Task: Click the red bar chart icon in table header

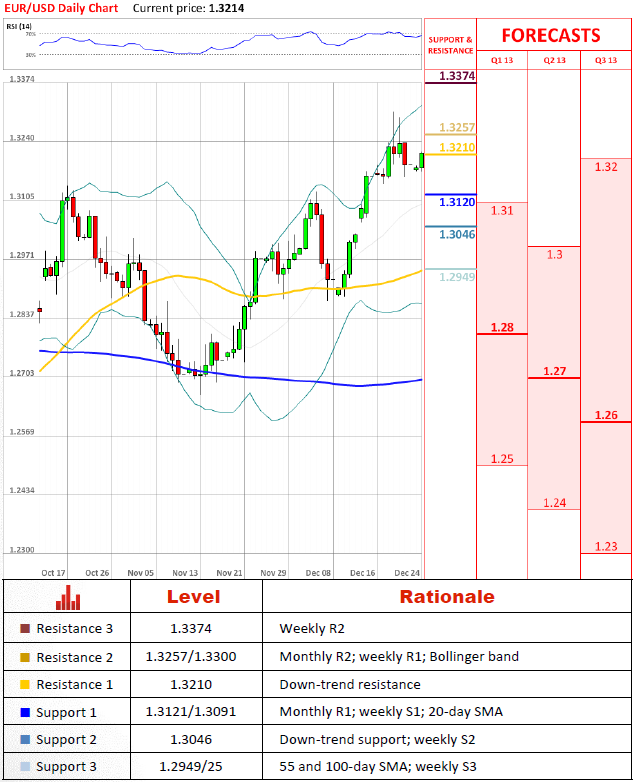Action: click(x=68, y=597)
